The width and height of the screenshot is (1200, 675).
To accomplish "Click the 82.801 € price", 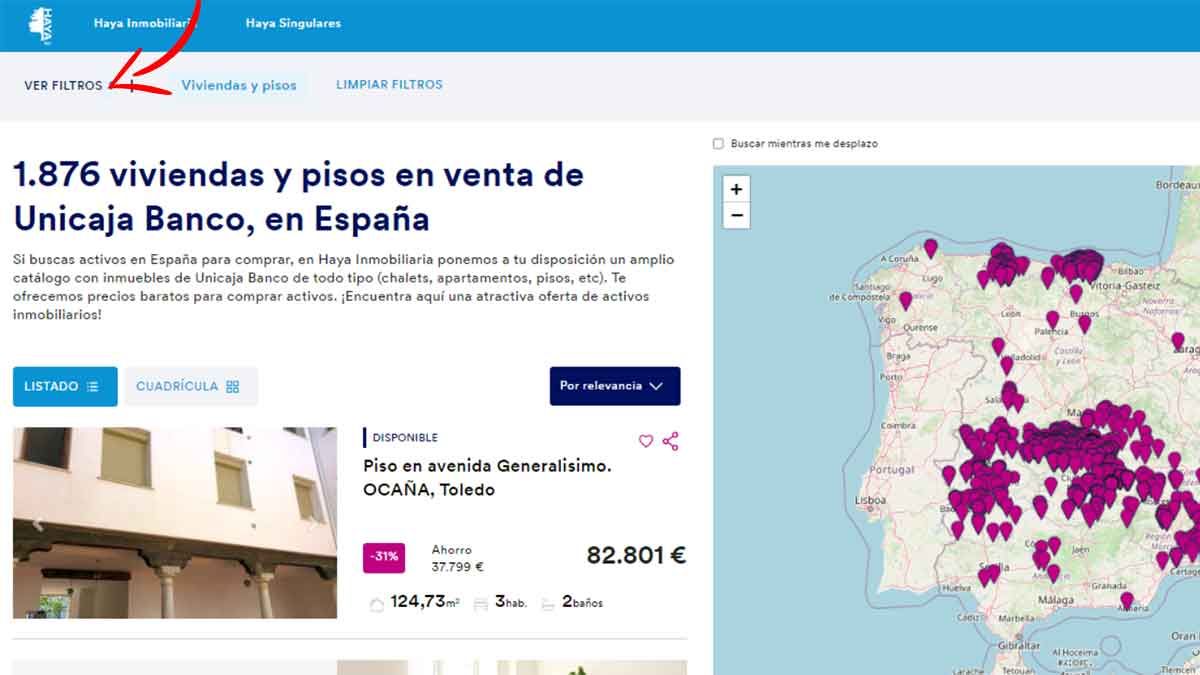I will click(x=635, y=556).
